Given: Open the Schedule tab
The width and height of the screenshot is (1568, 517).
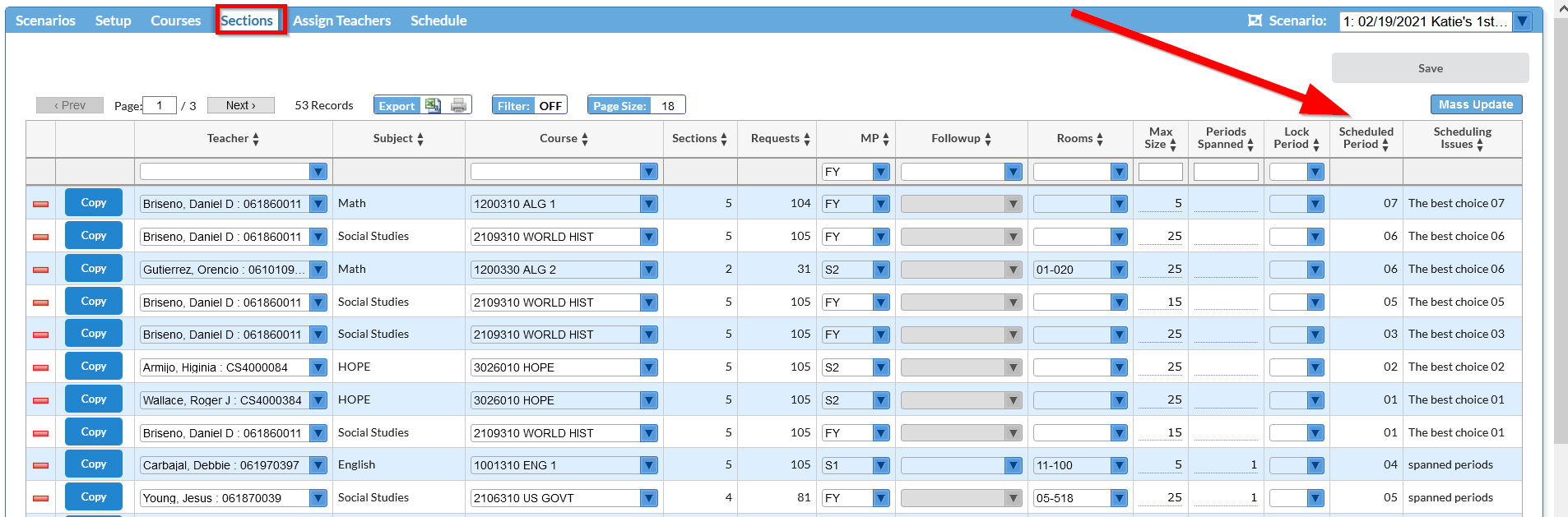Looking at the screenshot, I should pos(438,21).
